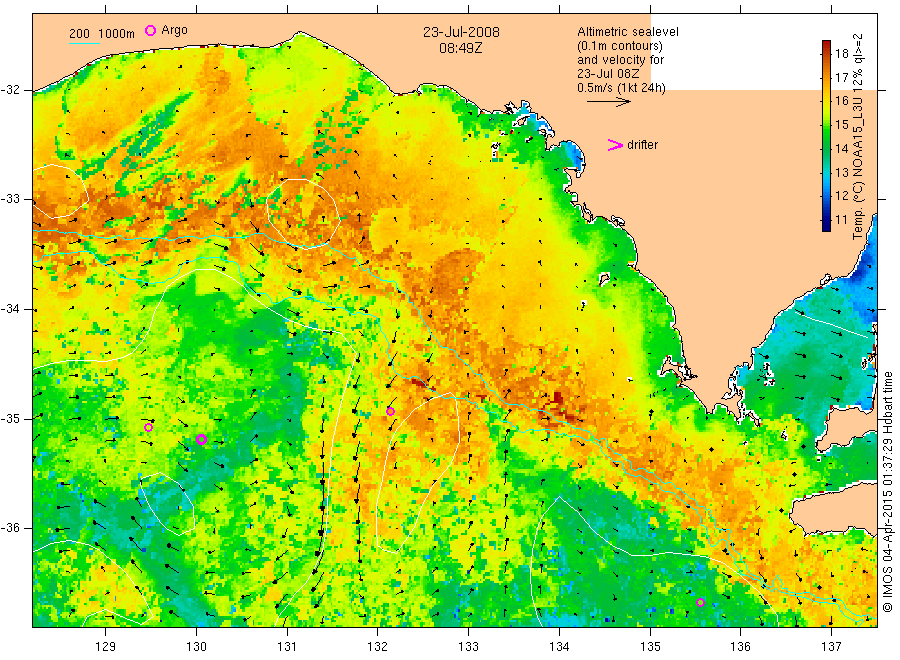Screen dimensions: 900x660
Task: Click the longitude label '132'
Action: [x=378, y=647]
